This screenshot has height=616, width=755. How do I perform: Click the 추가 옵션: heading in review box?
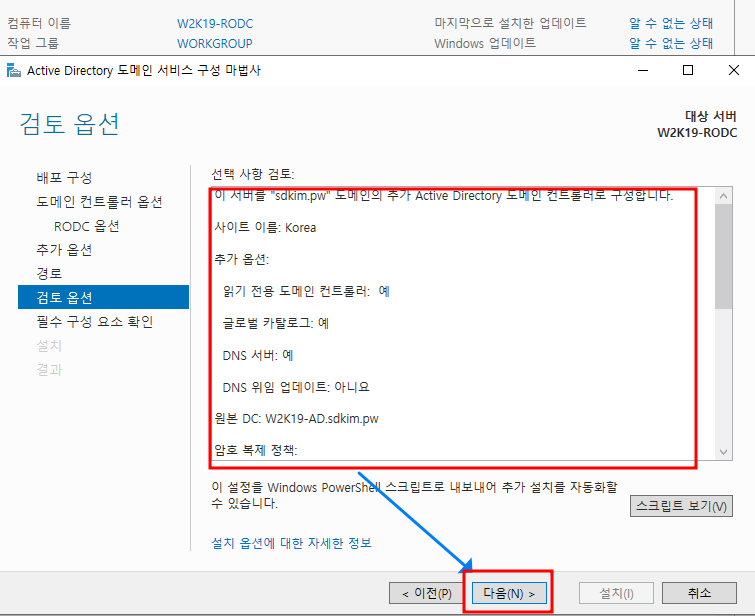click(x=242, y=259)
